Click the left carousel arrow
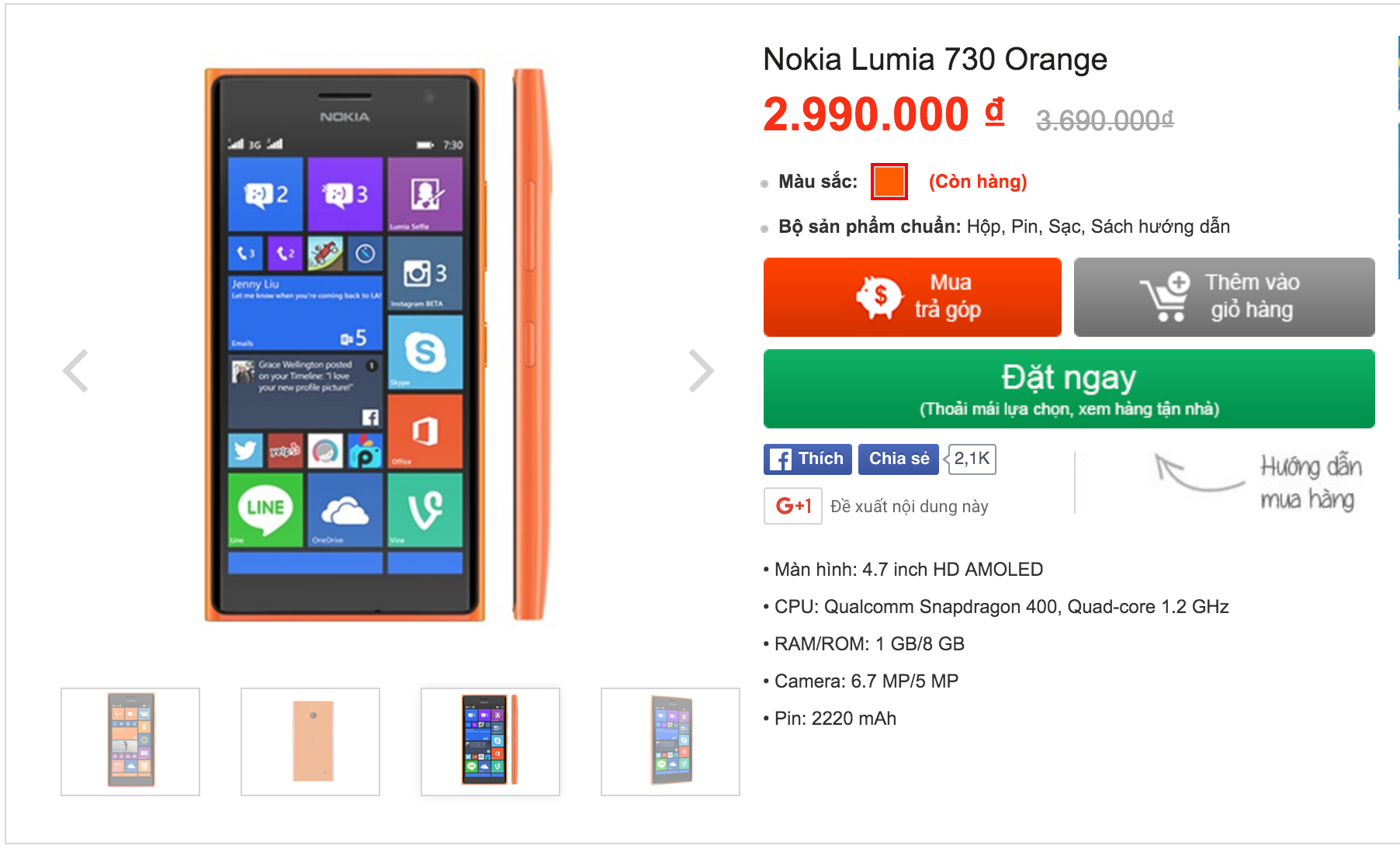The width and height of the screenshot is (1400, 849). 75,370
